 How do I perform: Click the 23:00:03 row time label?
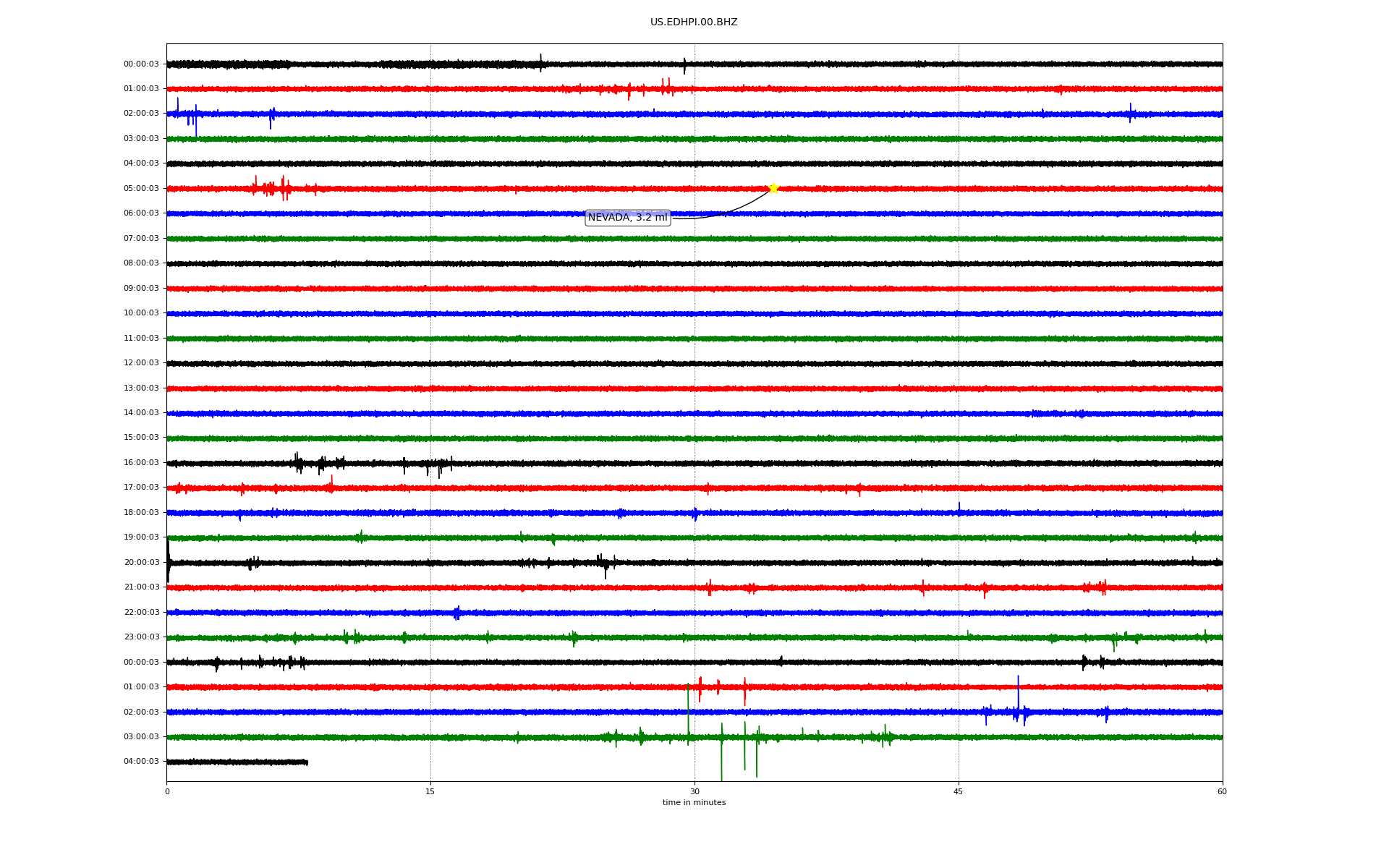pyautogui.click(x=141, y=637)
